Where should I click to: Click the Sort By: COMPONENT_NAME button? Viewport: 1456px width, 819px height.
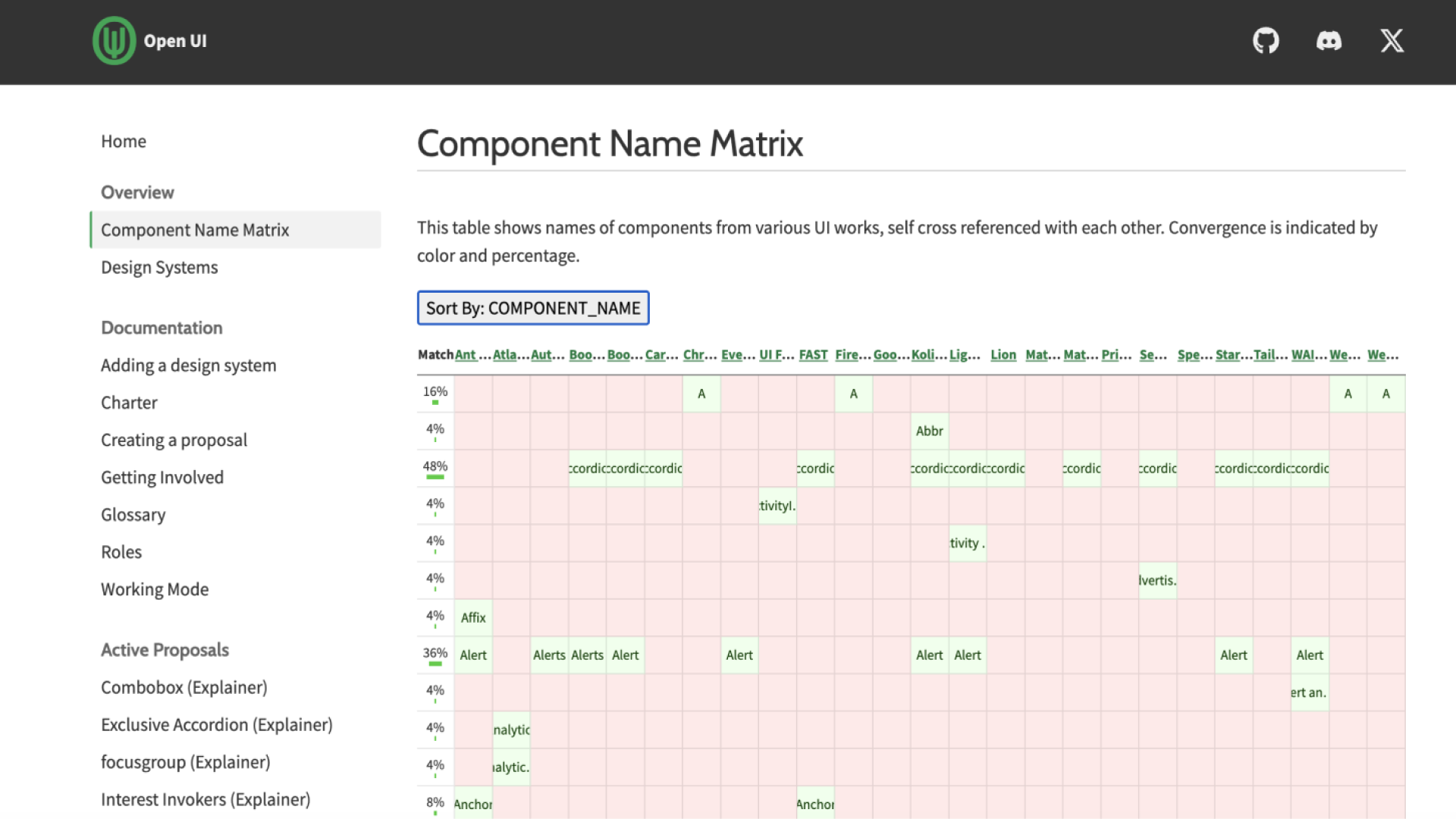(x=533, y=308)
